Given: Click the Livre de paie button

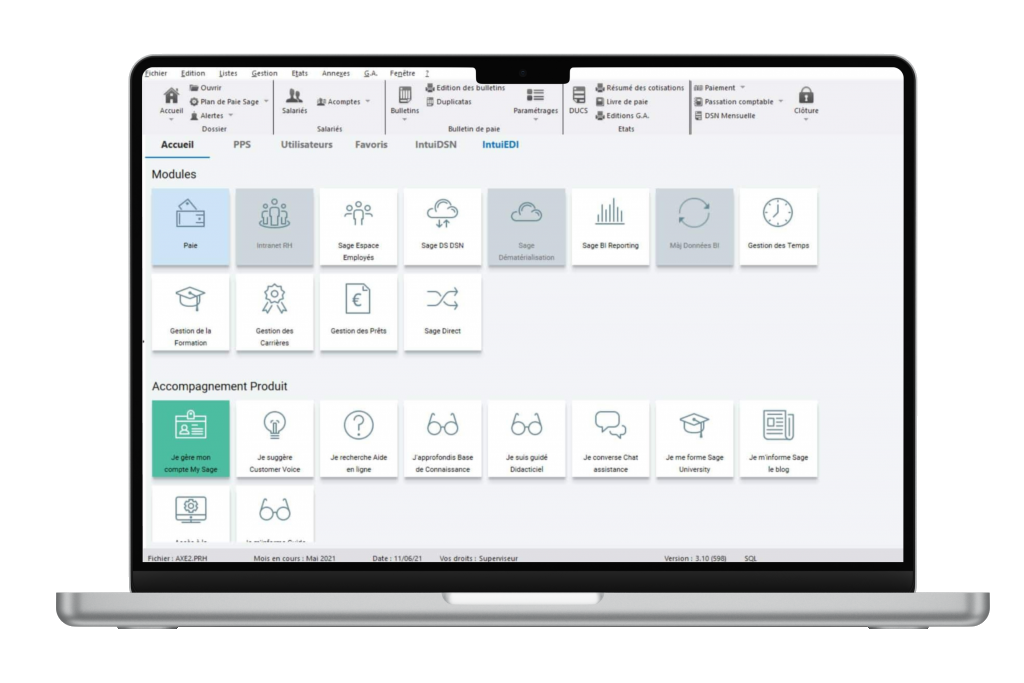Looking at the screenshot, I should [x=622, y=102].
